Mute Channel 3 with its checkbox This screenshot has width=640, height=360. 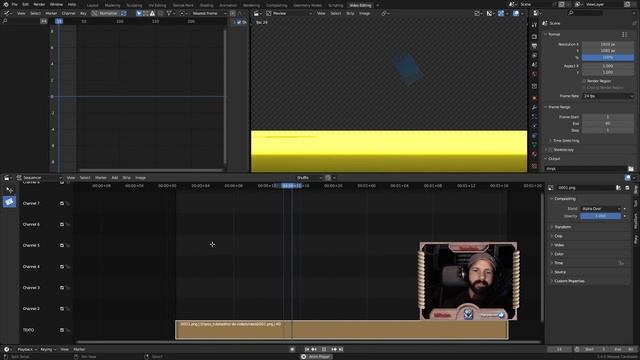[62, 288]
